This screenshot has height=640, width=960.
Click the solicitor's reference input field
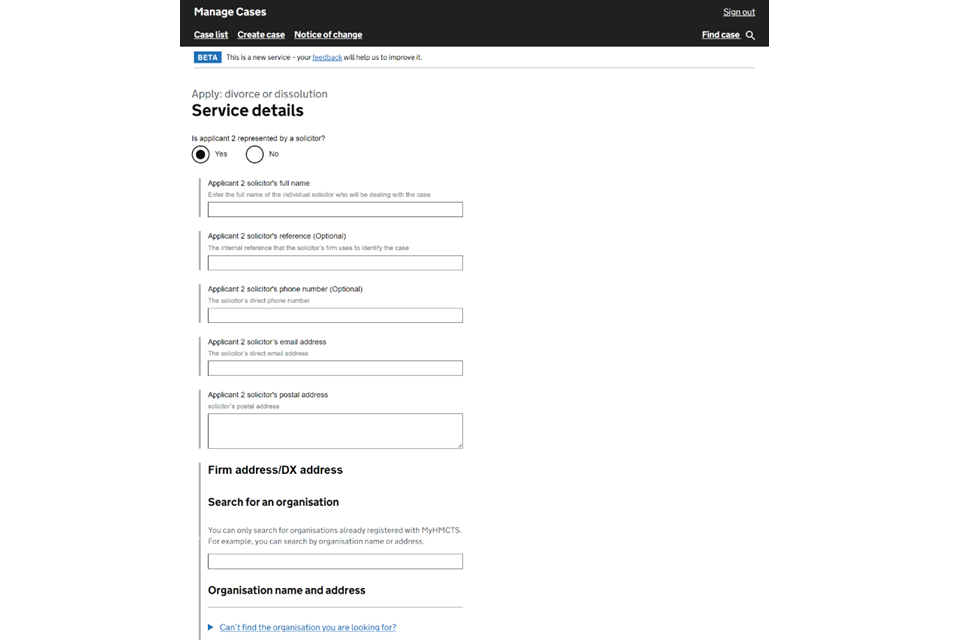click(x=335, y=263)
